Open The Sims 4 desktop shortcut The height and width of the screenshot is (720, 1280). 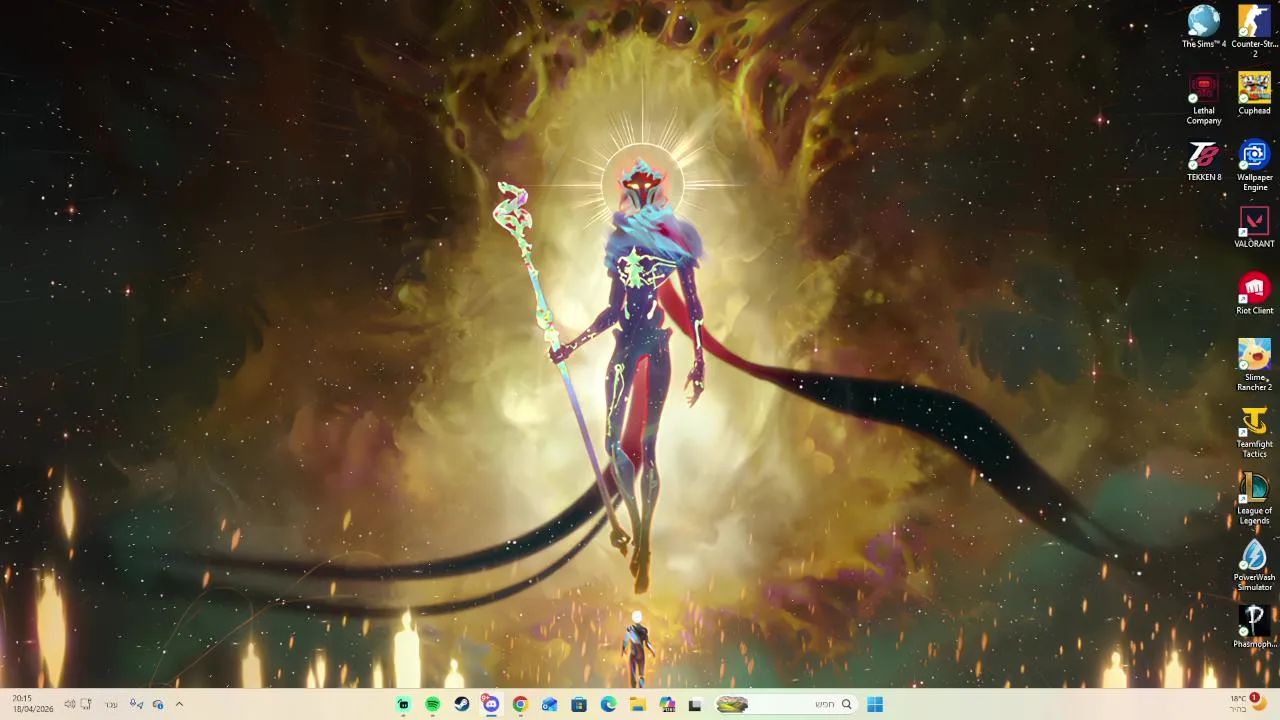1204,27
